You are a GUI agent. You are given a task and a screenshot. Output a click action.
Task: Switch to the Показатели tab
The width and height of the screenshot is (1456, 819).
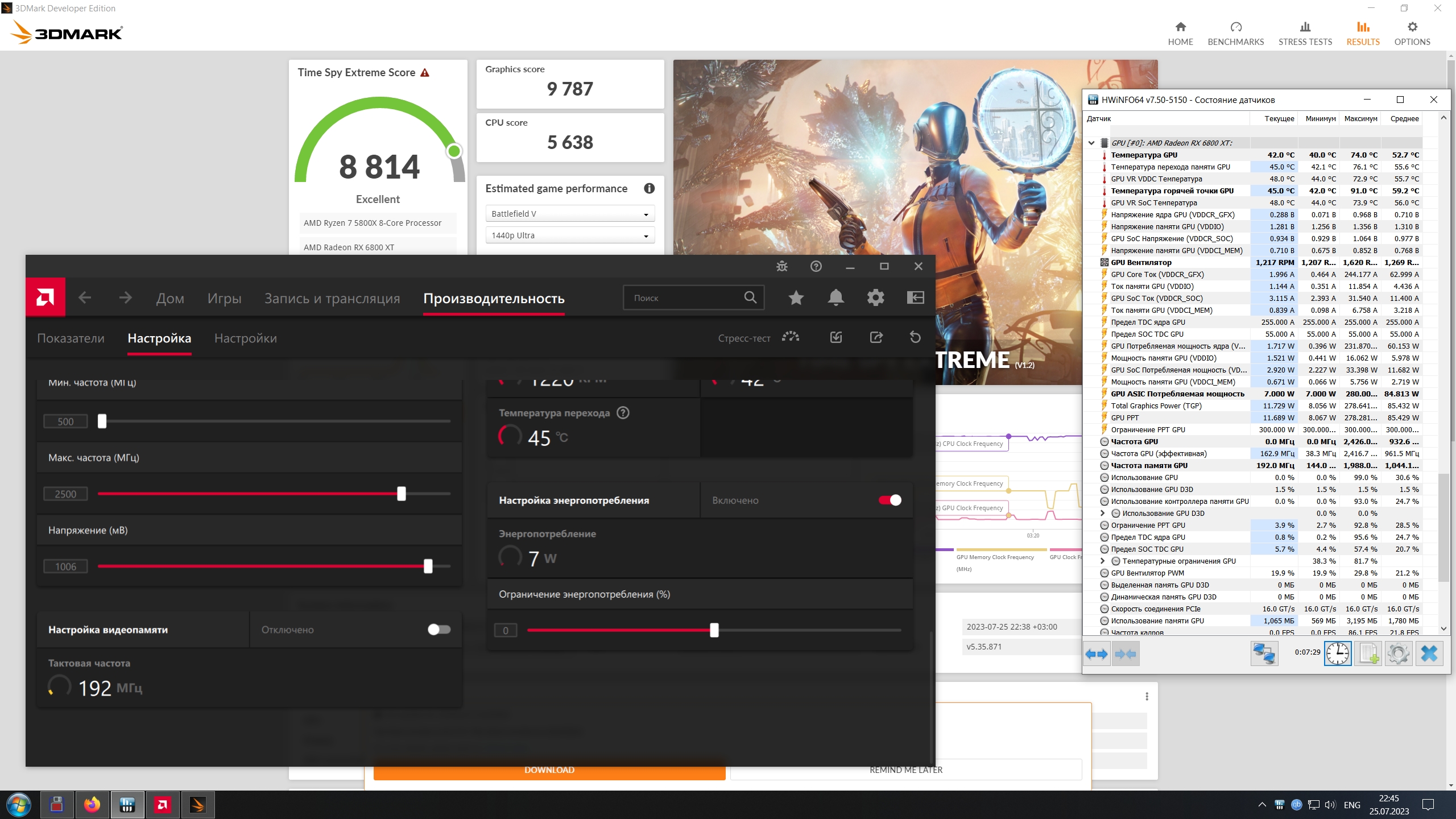[x=71, y=338]
